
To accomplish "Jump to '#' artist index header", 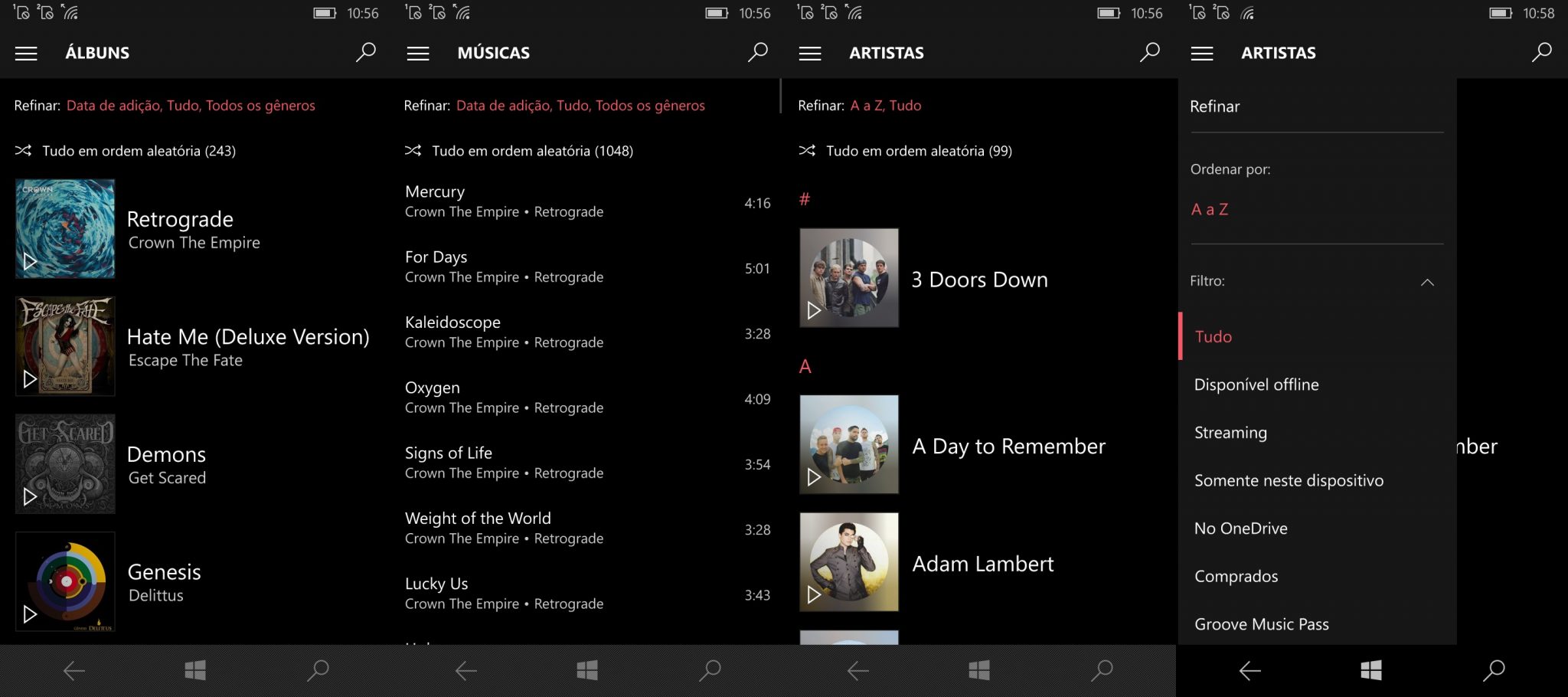I will [x=804, y=199].
